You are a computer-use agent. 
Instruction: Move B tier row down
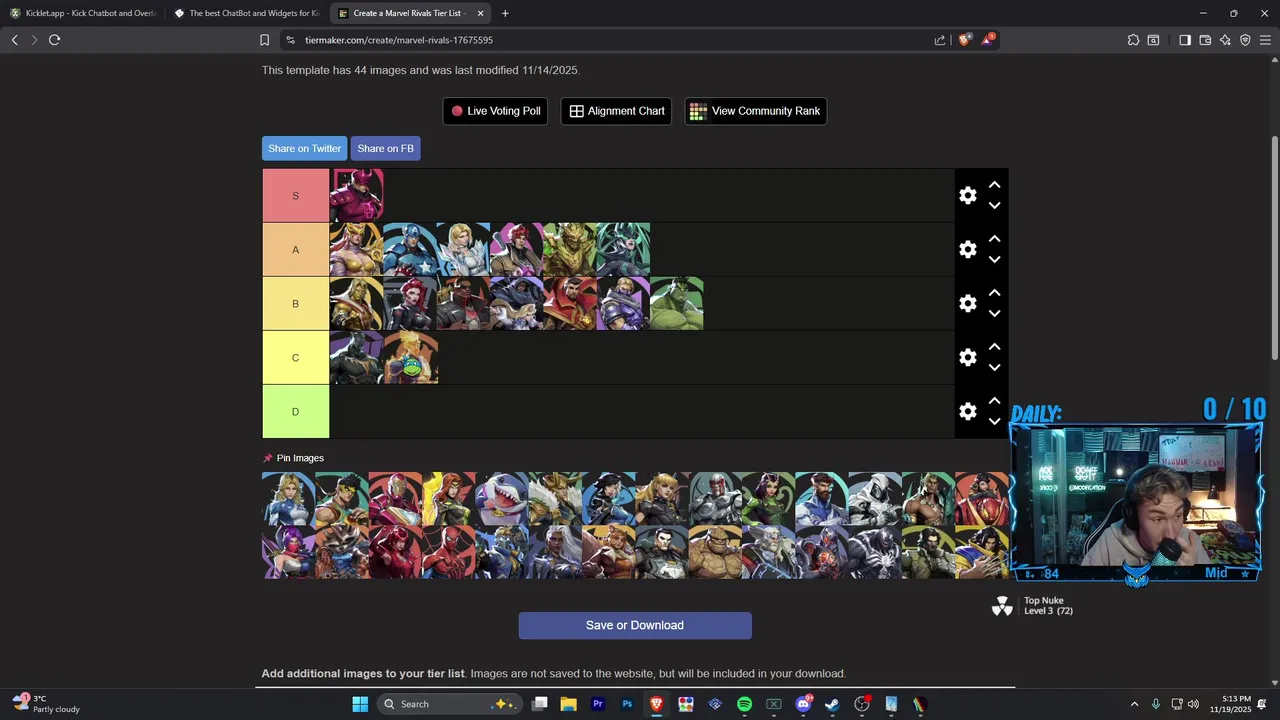click(994, 314)
